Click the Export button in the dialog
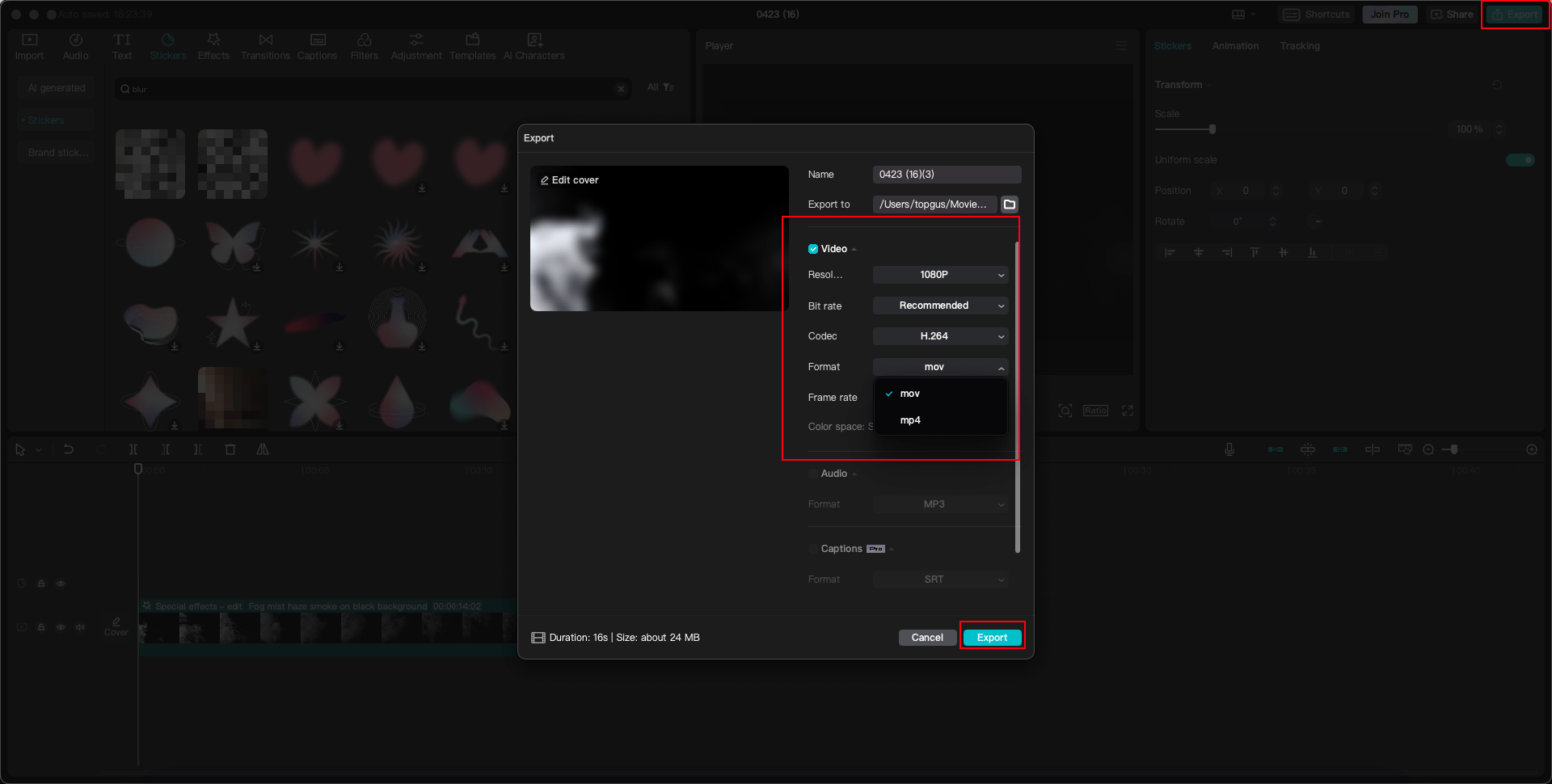 point(992,637)
